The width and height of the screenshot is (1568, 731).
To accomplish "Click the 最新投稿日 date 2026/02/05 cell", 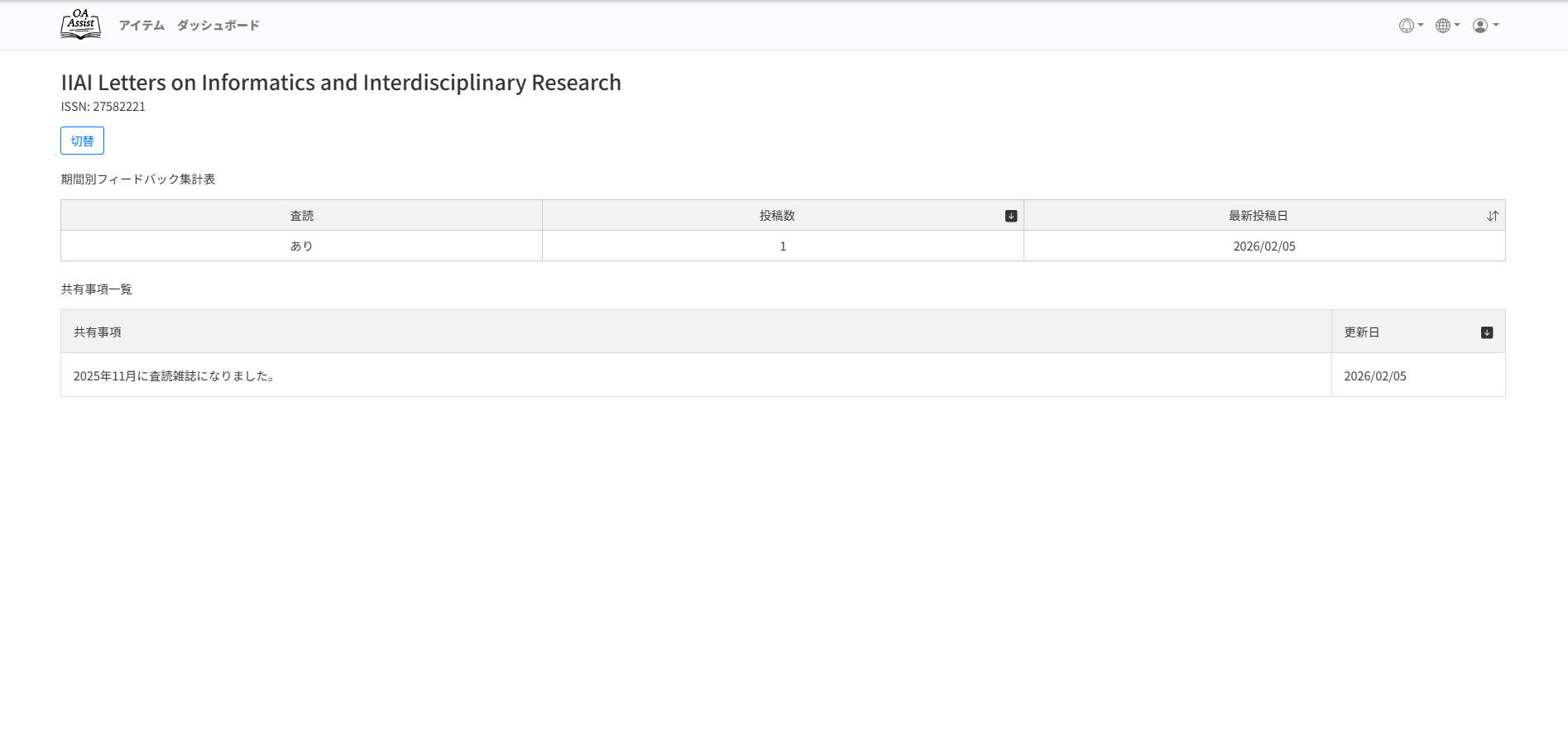I will tap(1264, 246).
